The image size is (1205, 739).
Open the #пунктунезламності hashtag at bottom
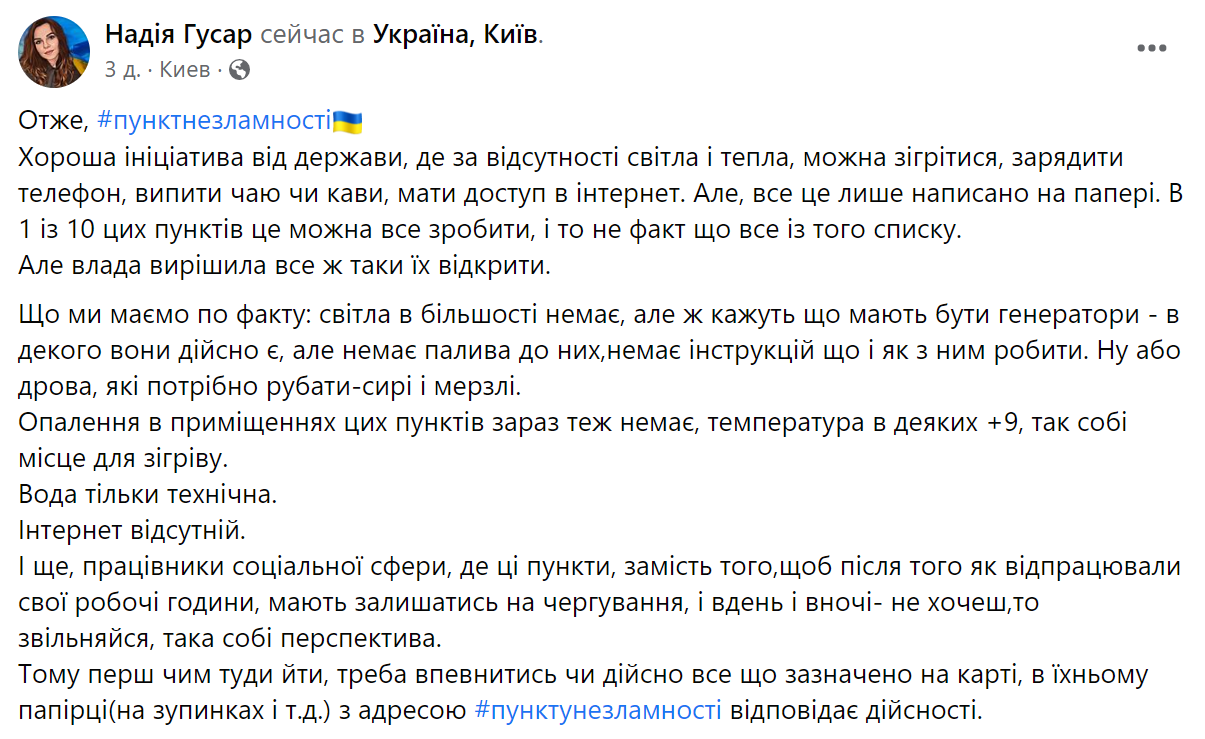point(597,711)
